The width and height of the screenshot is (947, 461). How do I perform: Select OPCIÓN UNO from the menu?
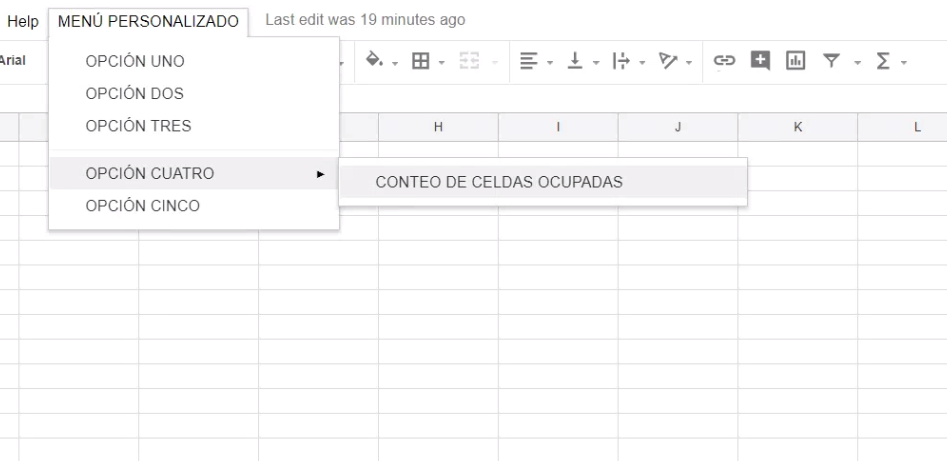pos(134,62)
